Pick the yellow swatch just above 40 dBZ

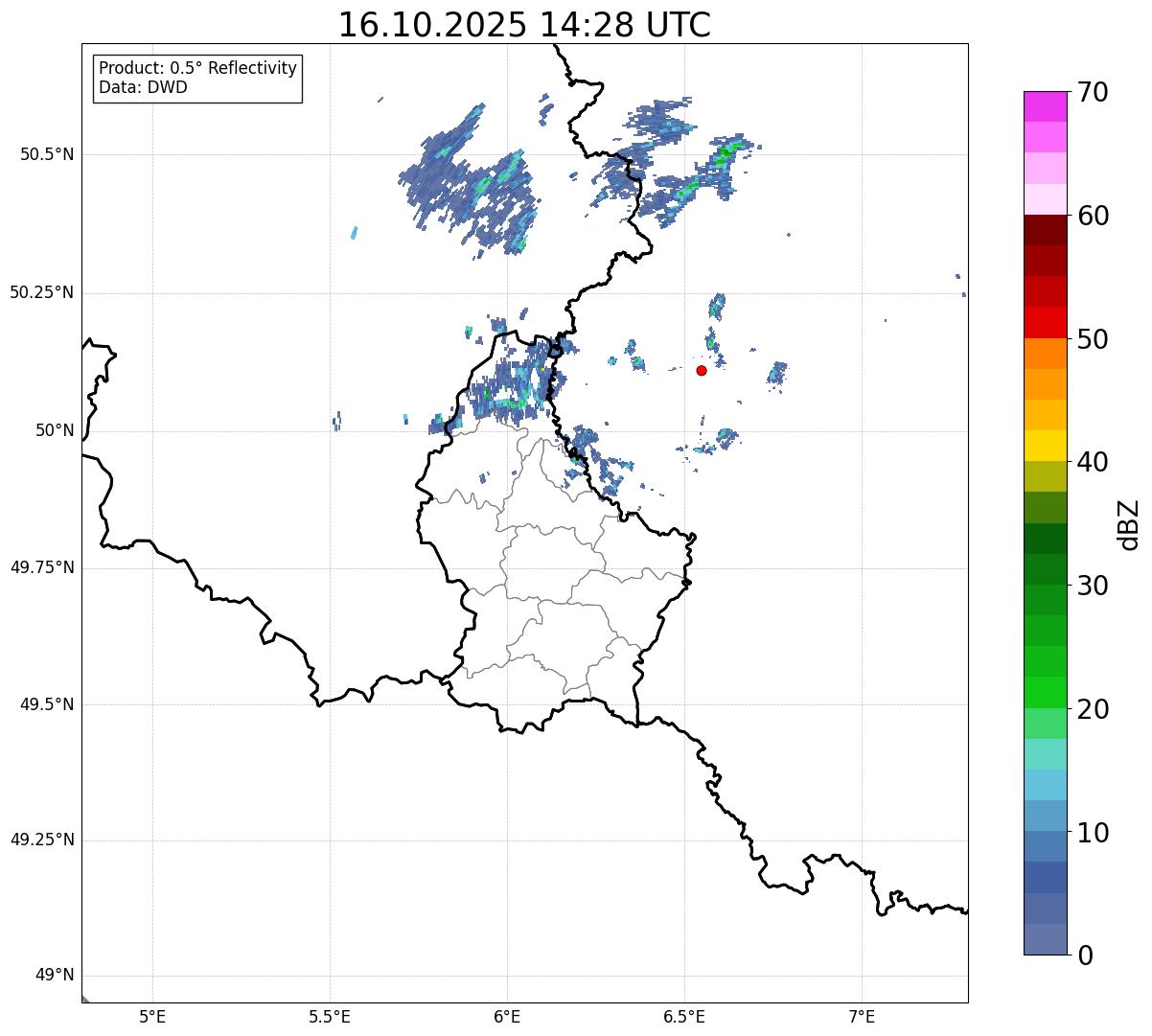click(x=1045, y=446)
